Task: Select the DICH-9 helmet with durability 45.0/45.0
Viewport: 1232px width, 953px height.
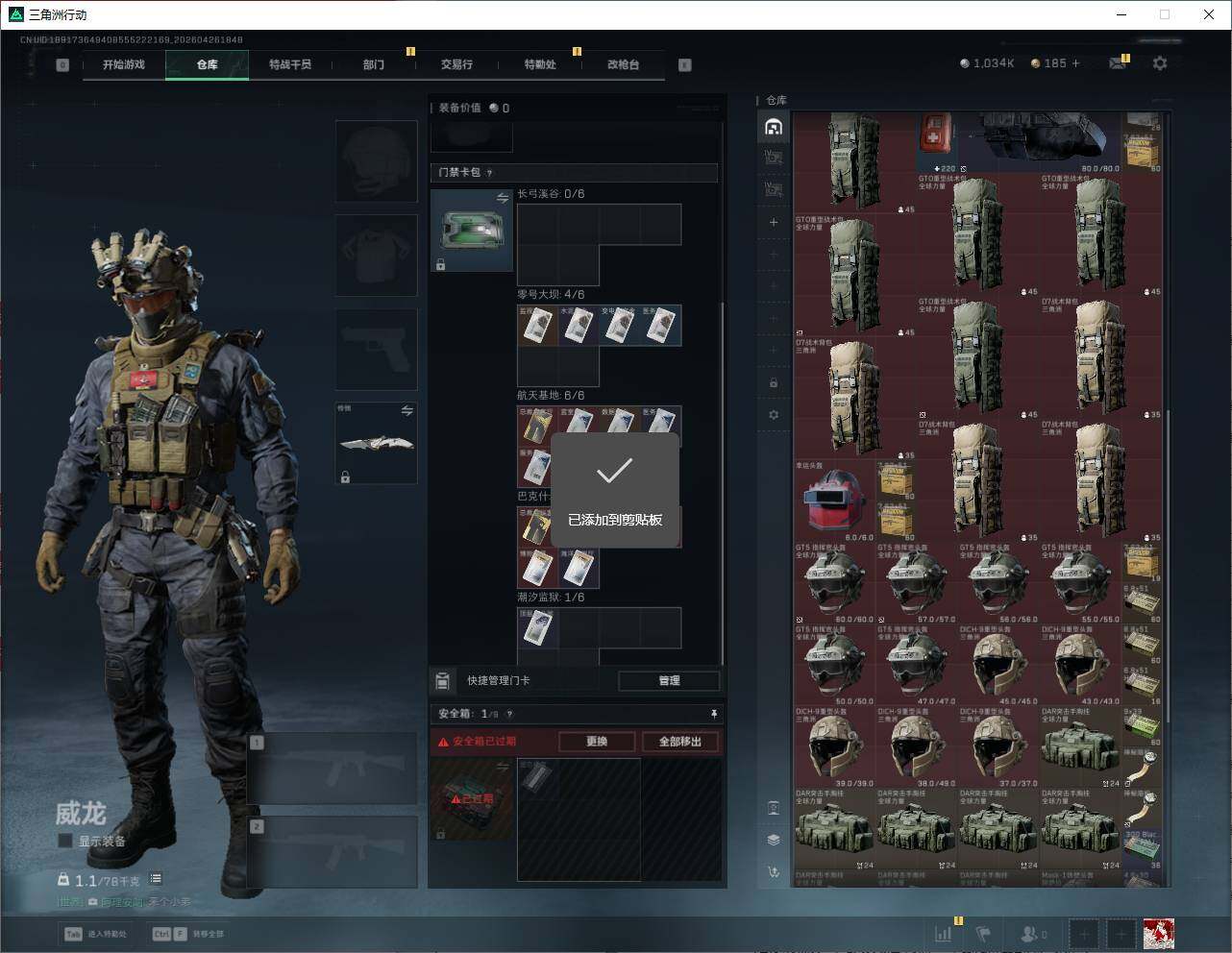Action: click(x=999, y=666)
